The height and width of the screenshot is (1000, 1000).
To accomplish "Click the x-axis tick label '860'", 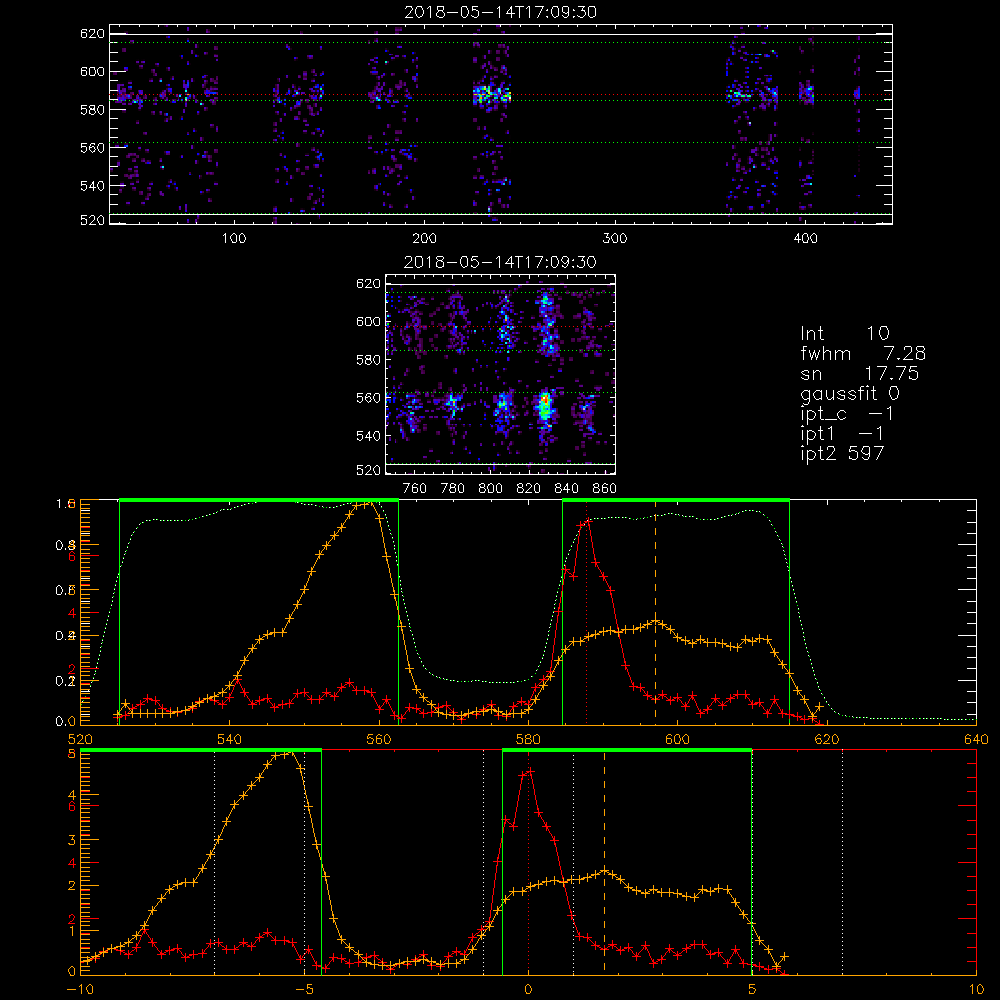I will tap(605, 489).
